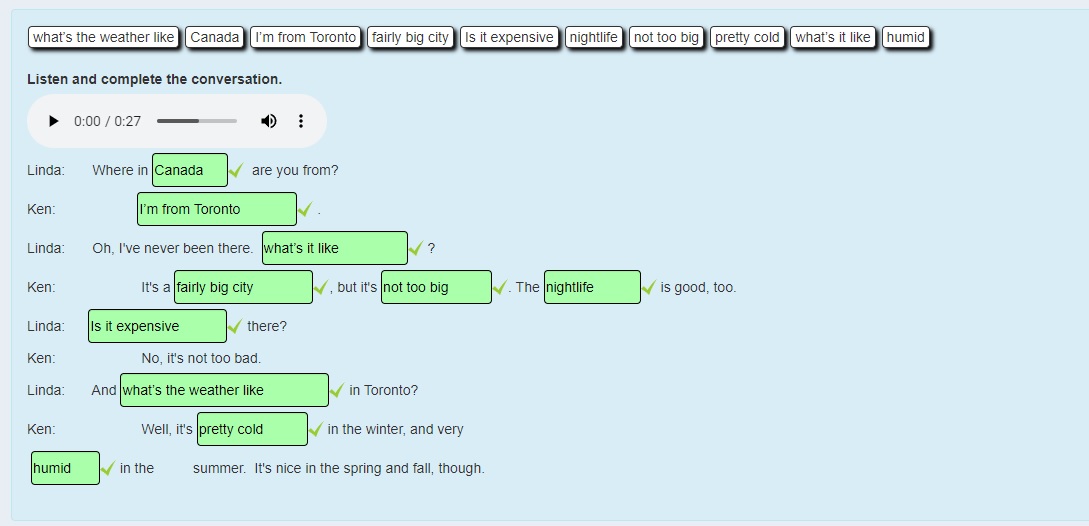Click the checkmark after 'I'm from Toronto' answer

click(x=306, y=210)
